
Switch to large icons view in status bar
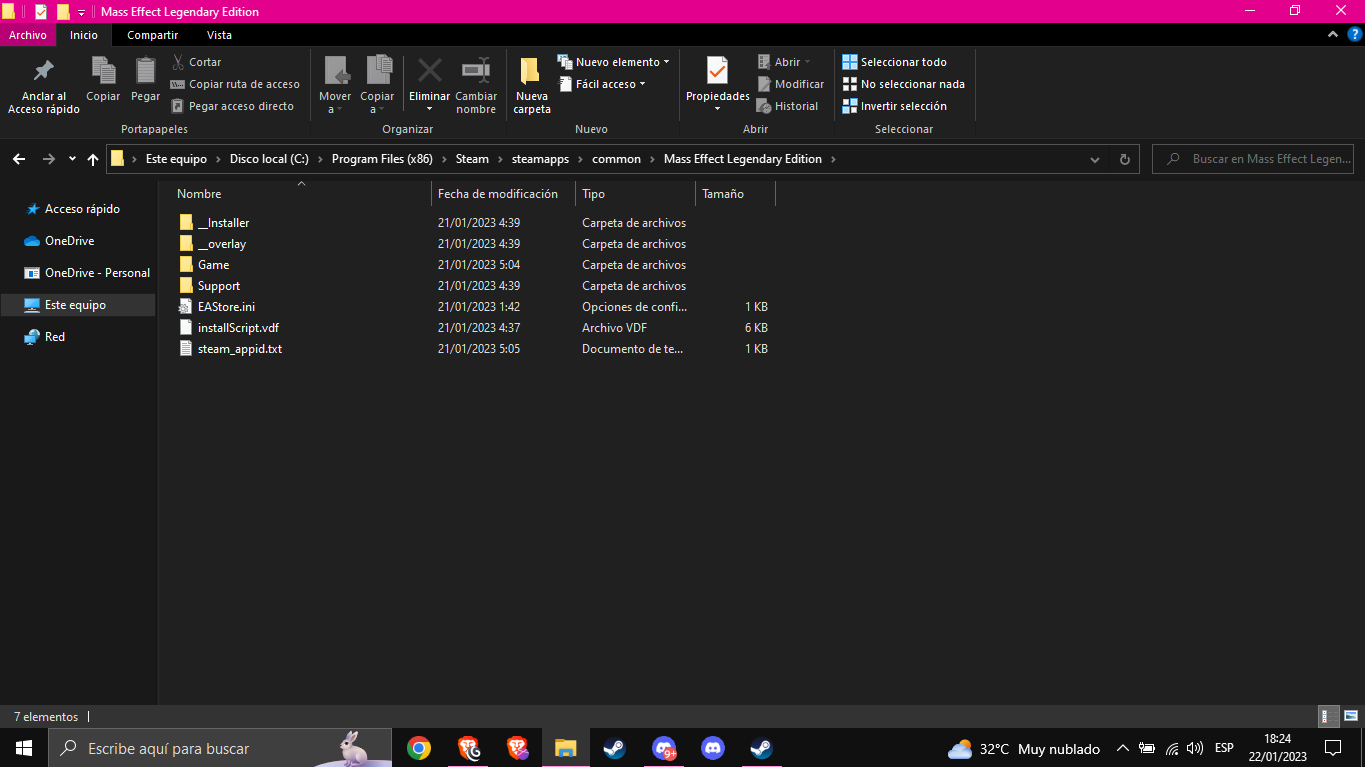tap(1350, 716)
